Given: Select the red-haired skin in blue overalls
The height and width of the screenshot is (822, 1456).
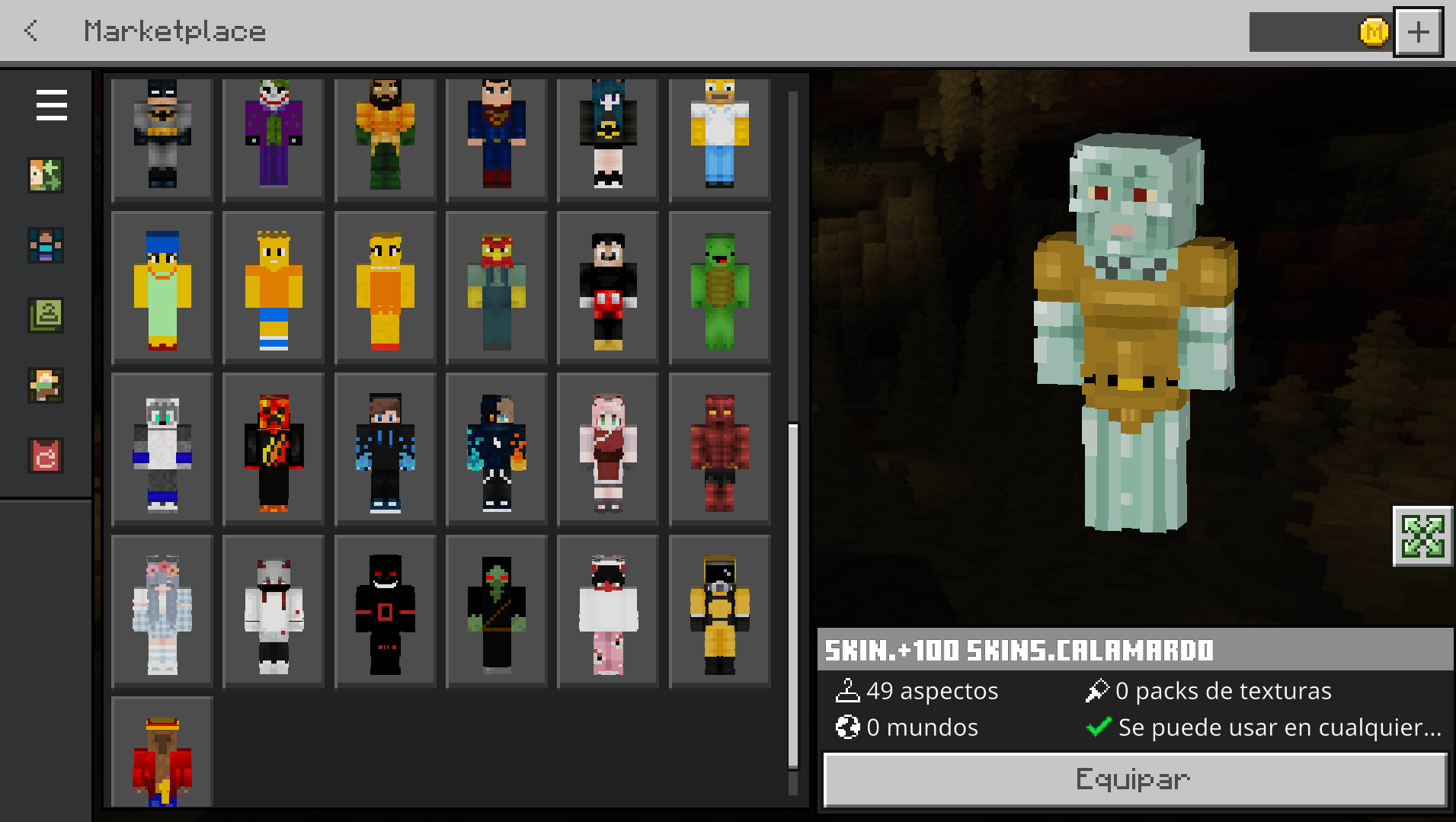Looking at the screenshot, I should (497, 287).
